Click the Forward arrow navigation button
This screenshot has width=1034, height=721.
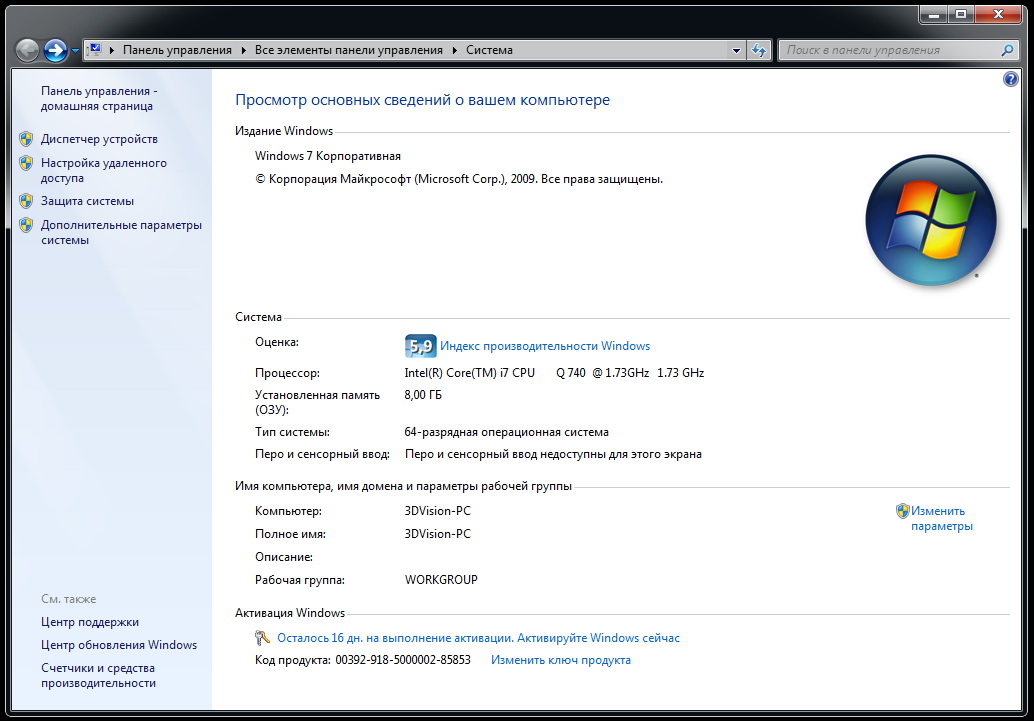pos(55,50)
